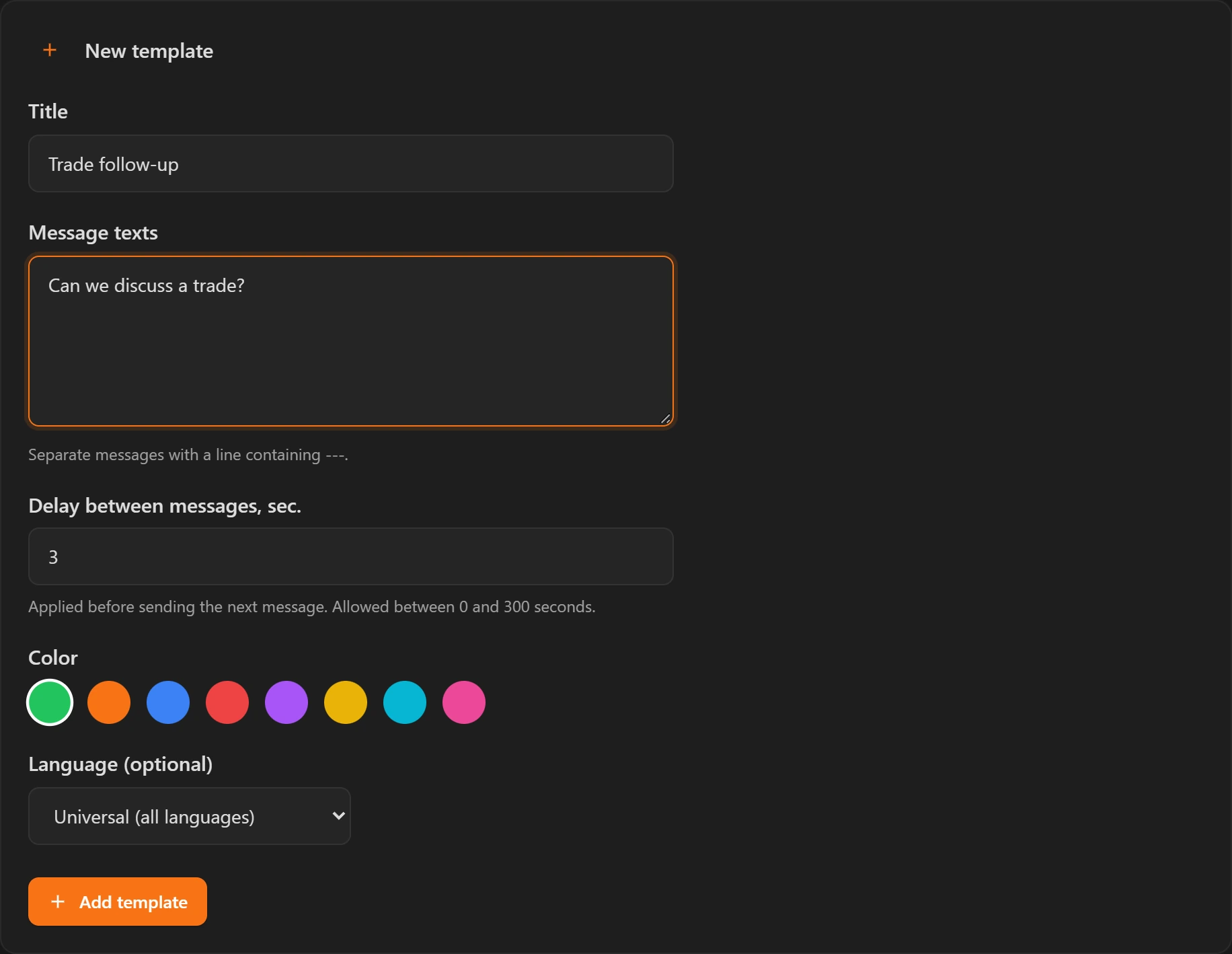Viewport: 1232px width, 954px height.
Task: Focus the Message texts textarea
Action: tap(350, 341)
